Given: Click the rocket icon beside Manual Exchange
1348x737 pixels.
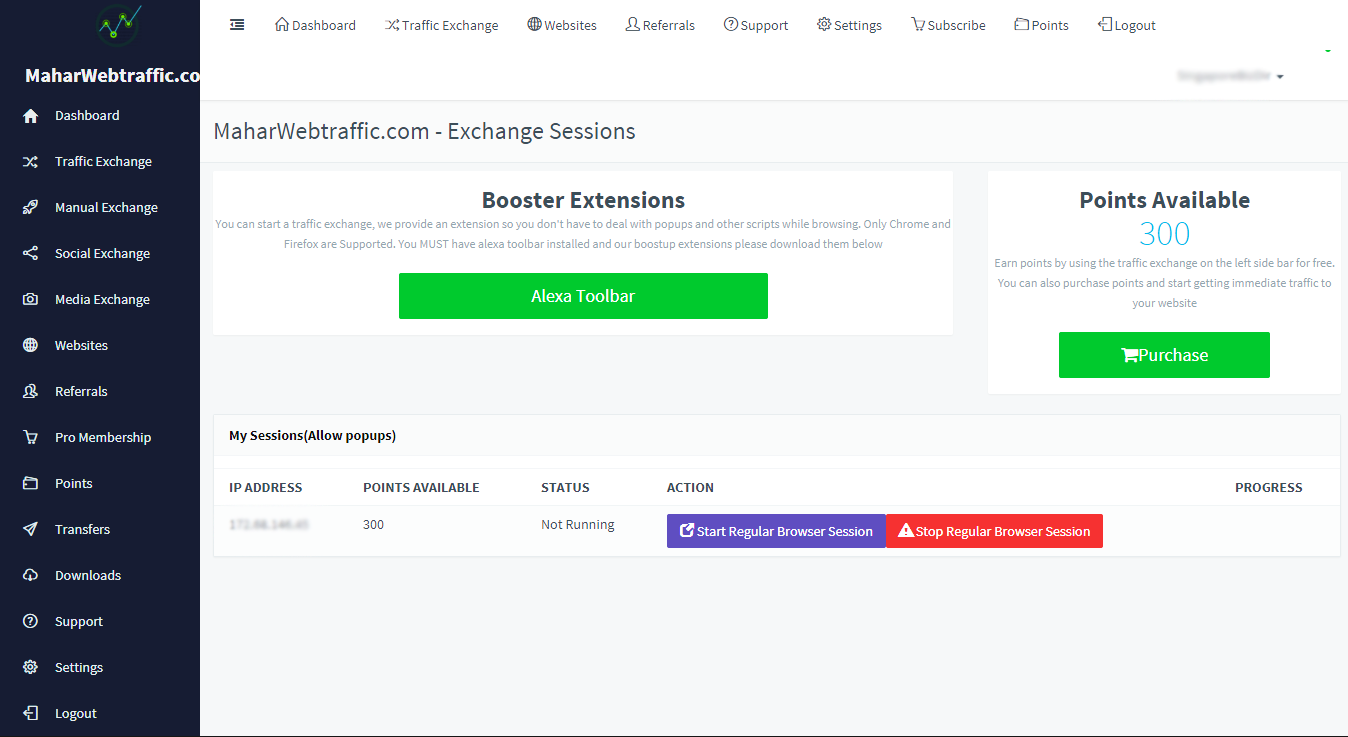Looking at the screenshot, I should (x=31, y=208).
